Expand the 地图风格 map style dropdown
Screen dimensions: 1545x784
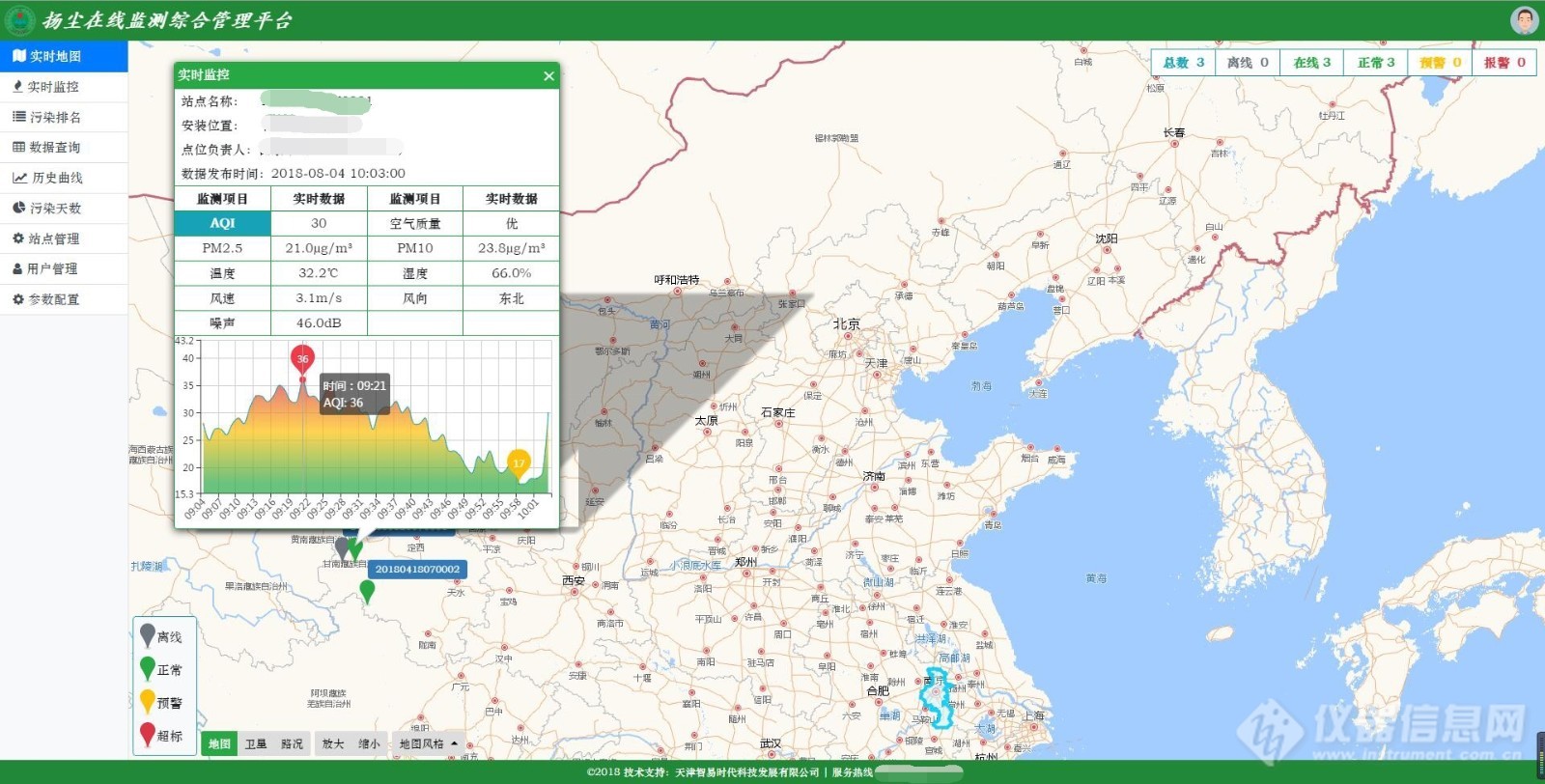[x=428, y=744]
